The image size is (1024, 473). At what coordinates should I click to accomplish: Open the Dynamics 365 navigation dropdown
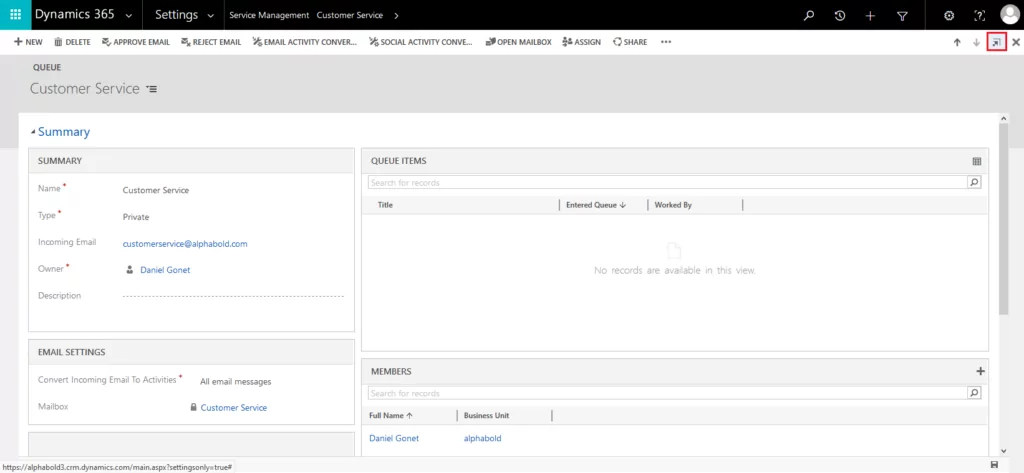pyautogui.click(x=129, y=15)
